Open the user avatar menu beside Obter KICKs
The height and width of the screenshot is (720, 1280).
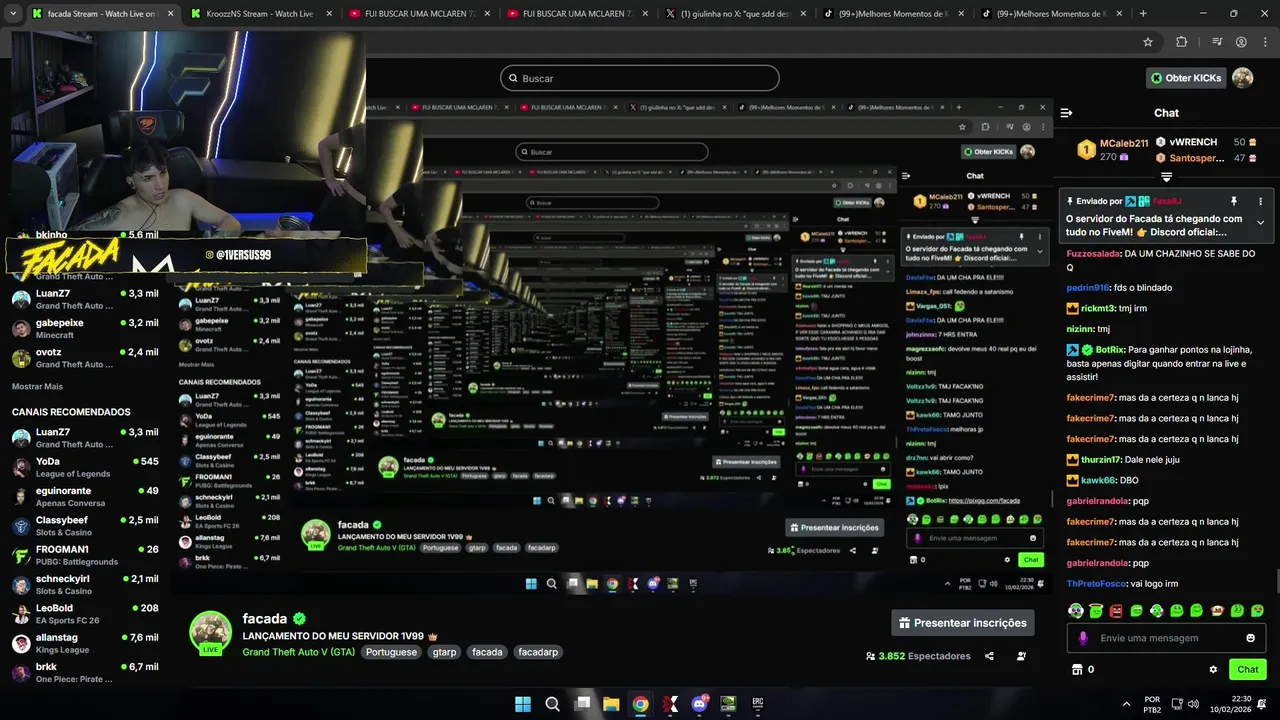point(1243,78)
